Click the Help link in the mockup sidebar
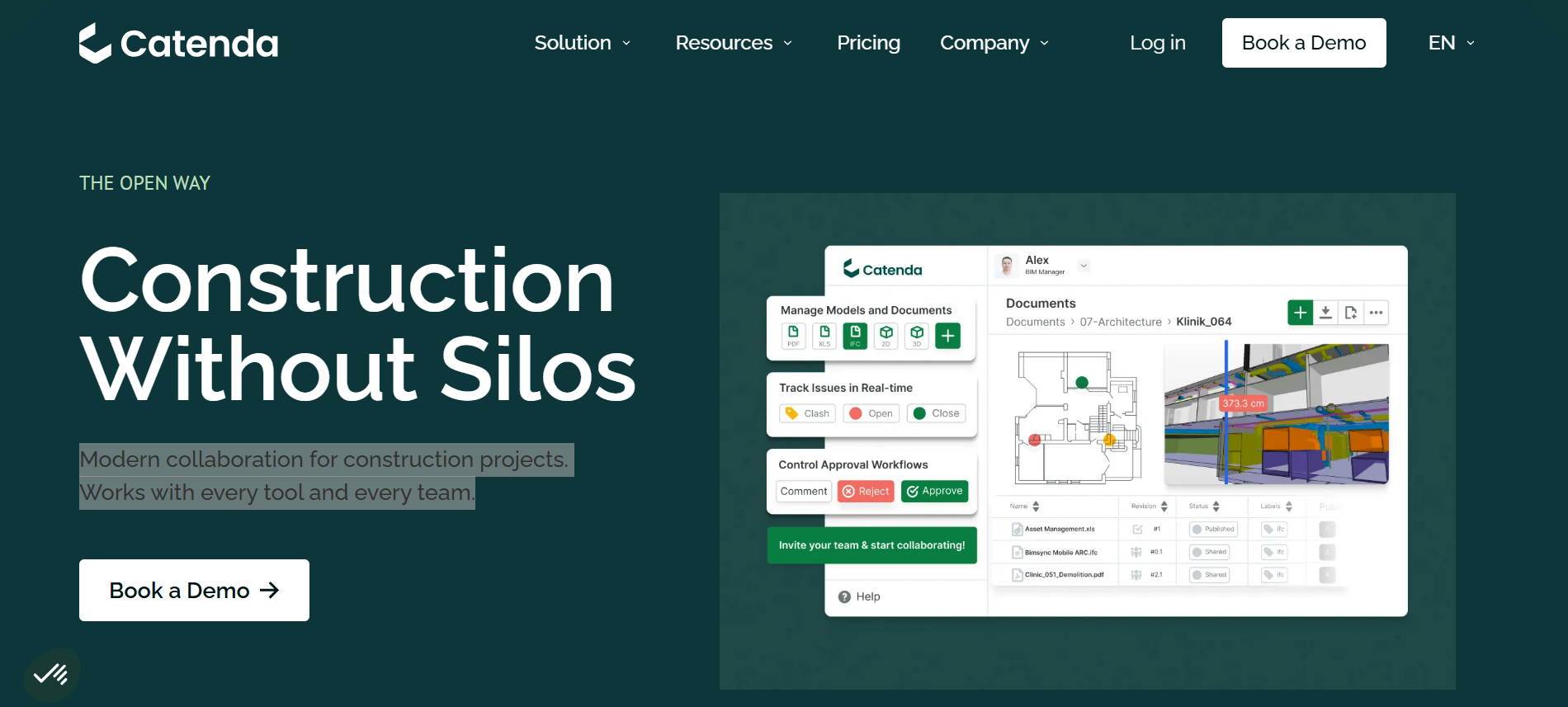This screenshot has height=707, width=1568. 868,597
